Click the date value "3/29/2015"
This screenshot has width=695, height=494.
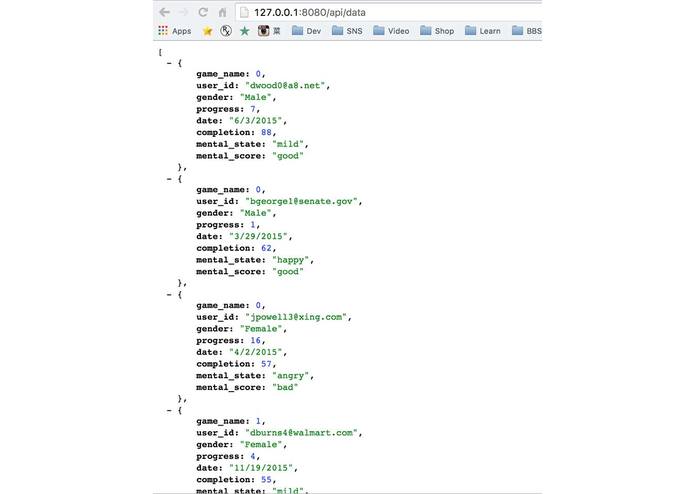(x=258, y=237)
